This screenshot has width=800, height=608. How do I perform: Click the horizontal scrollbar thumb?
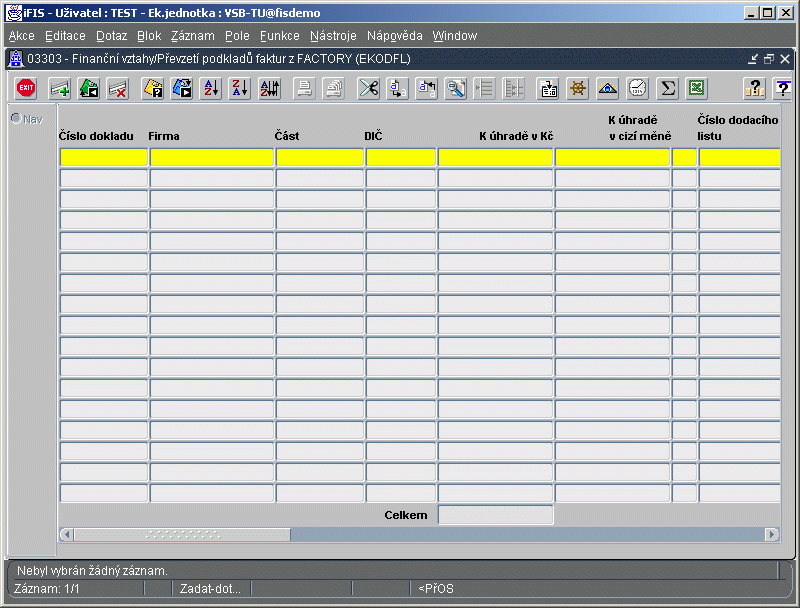182,535
